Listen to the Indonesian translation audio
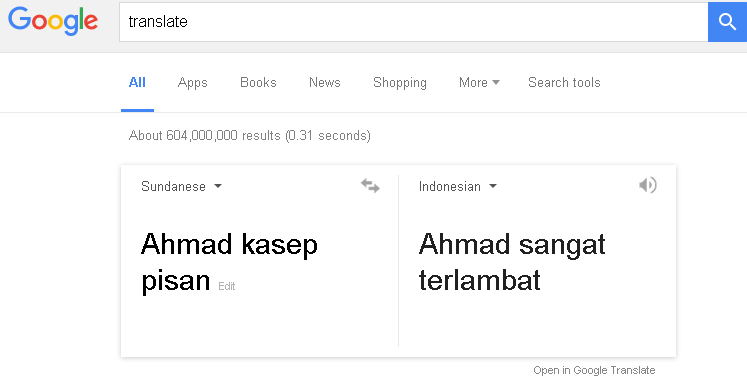Image resolution: width=747 pixels, height=392 pixels. click(648, 185)
